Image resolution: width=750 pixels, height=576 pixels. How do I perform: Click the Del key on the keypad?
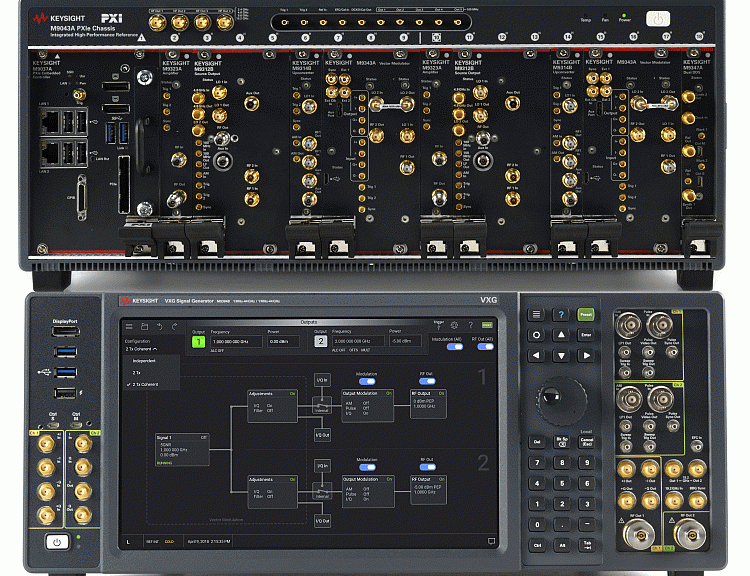[537, 442]
